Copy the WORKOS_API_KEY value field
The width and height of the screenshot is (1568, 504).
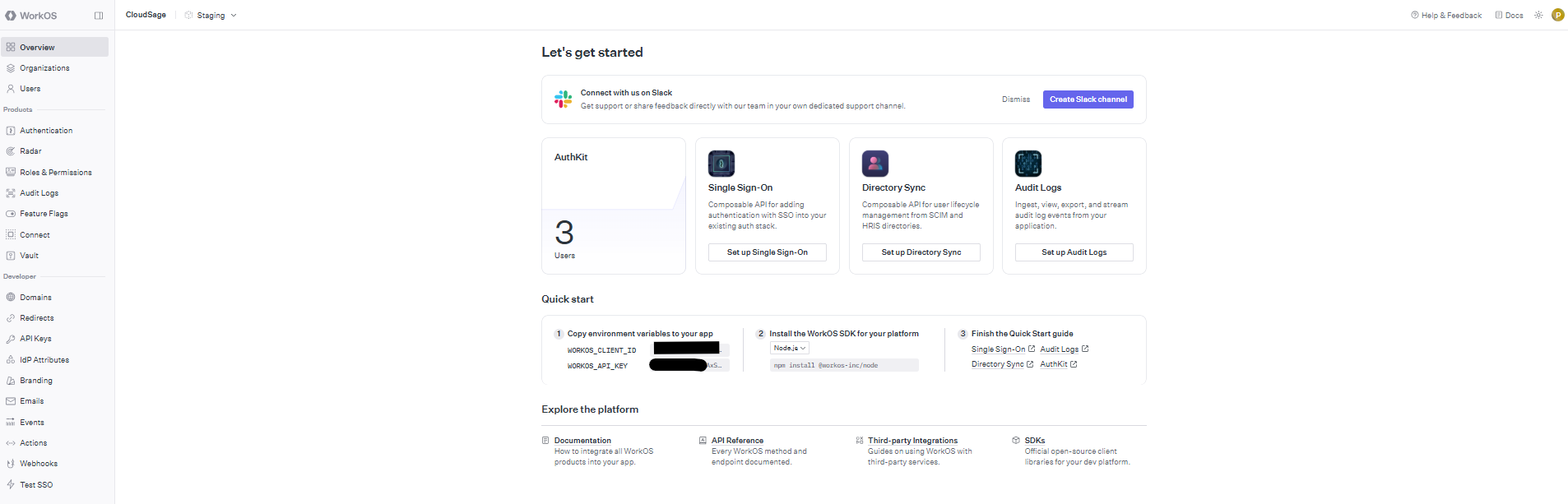point(689,365)
